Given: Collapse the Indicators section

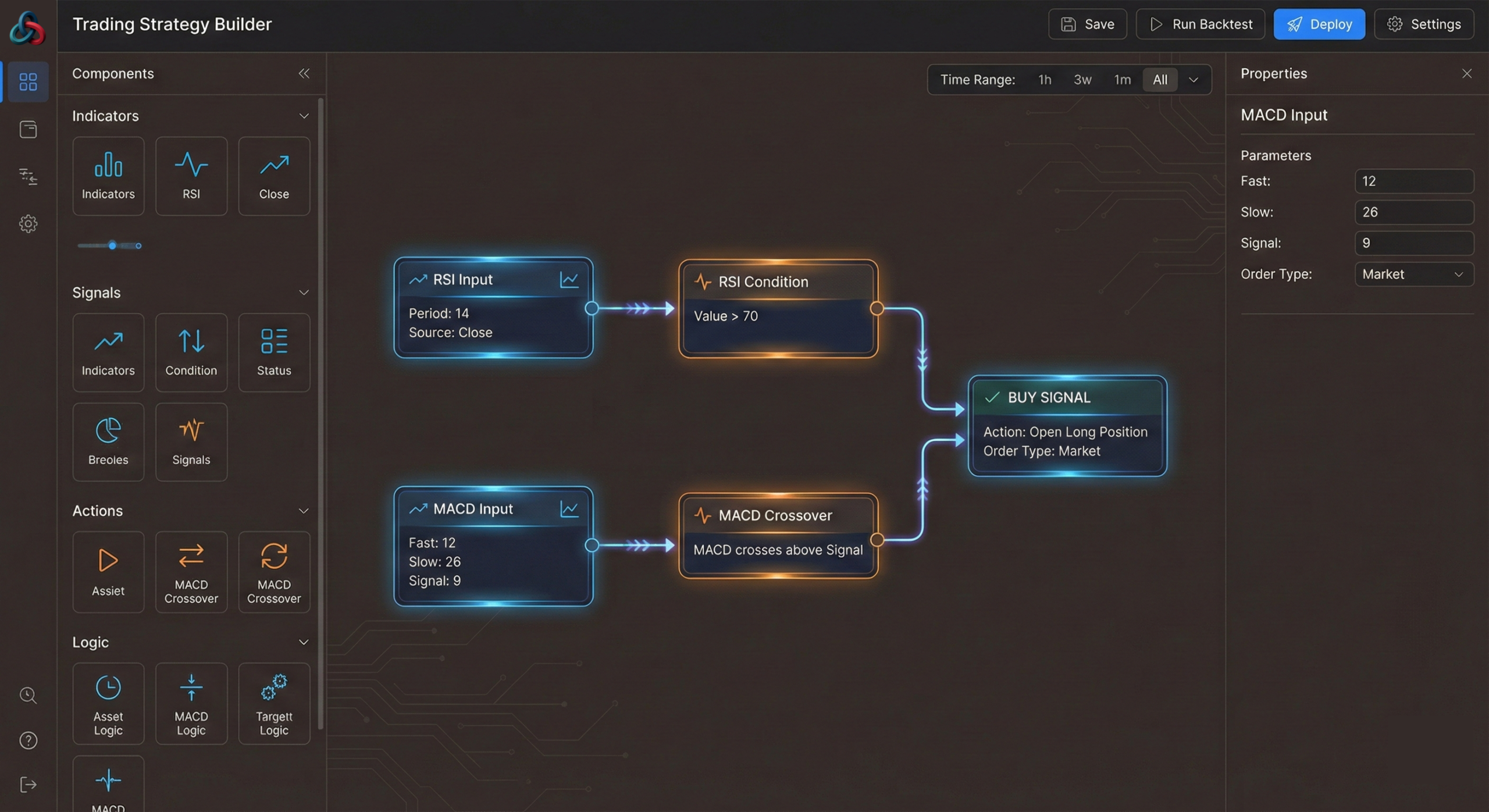Looking at the screenshot, I should [304, 116].
